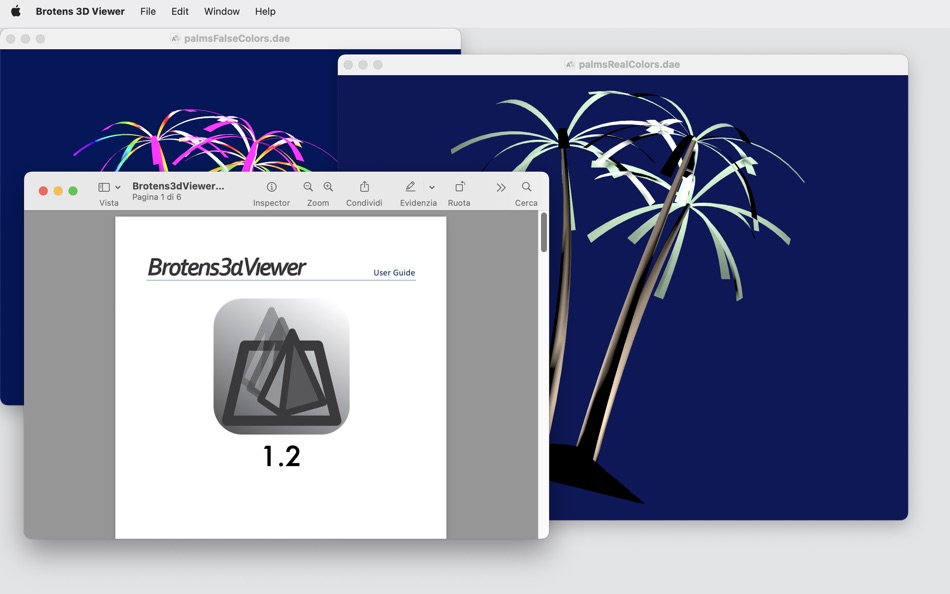The height and width of the screenshot is (594, 950).
Task: Select the Evidenzia highlight pen tool
Action: coord(410,187)
